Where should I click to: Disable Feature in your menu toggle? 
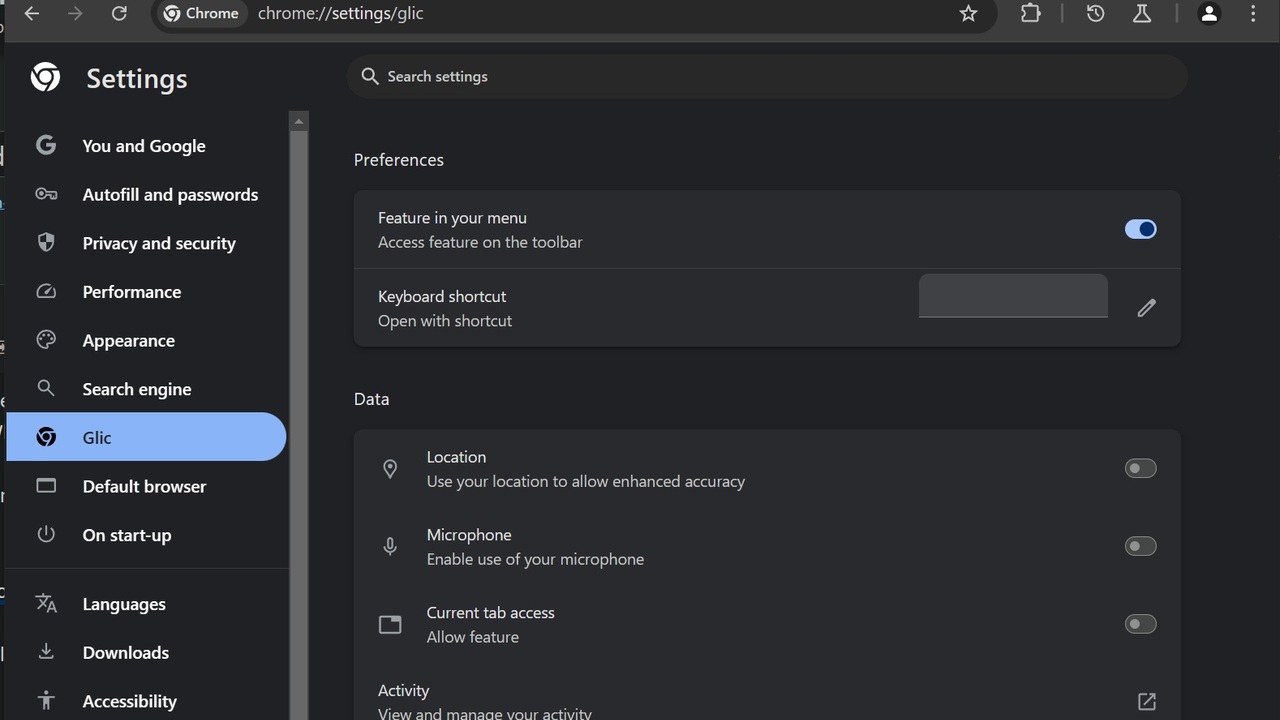point(1140,229)
